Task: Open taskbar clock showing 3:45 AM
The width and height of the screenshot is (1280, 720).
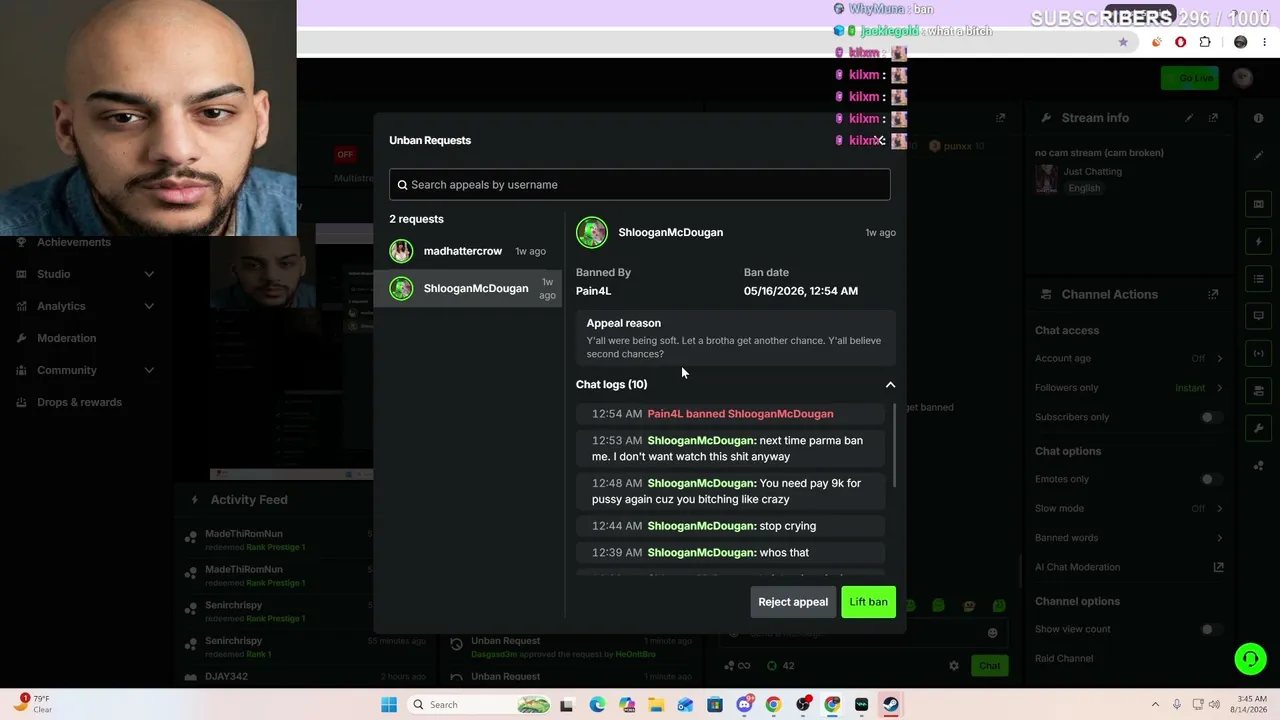Action: (x=1254, y=704)
